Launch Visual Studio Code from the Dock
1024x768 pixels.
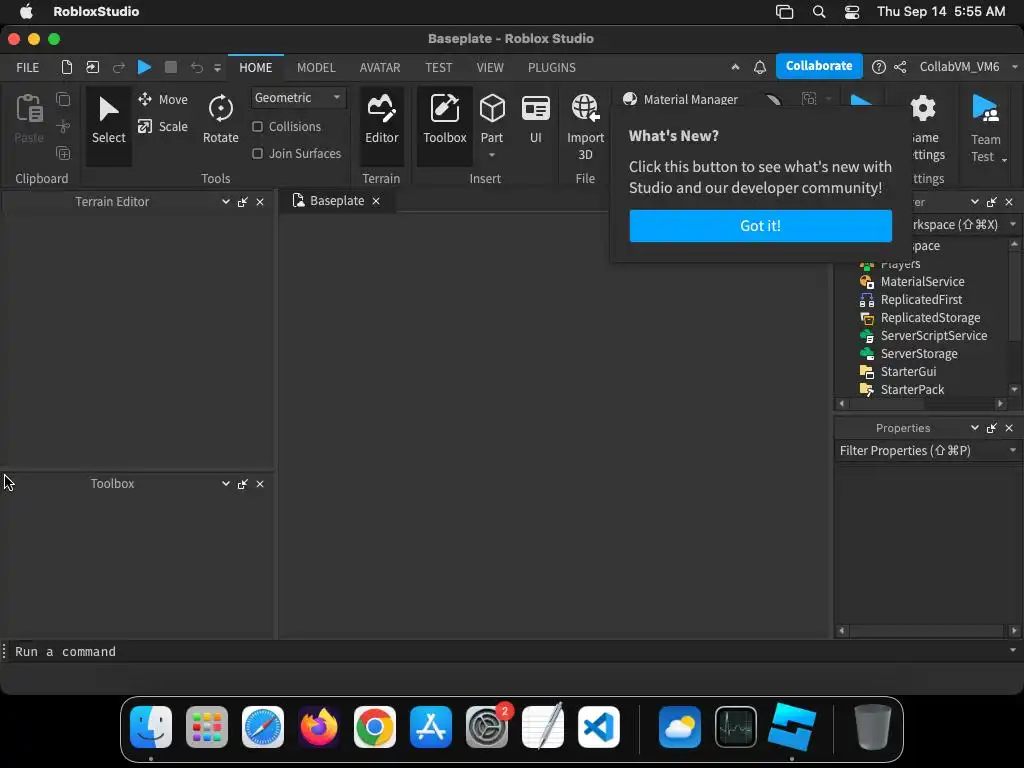(599, 727)
